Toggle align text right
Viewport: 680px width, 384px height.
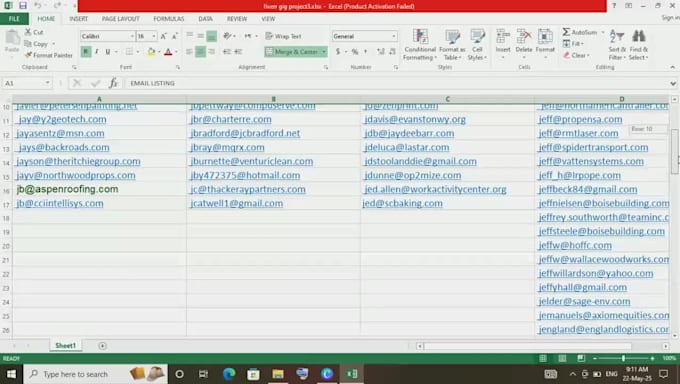point(211,52)
